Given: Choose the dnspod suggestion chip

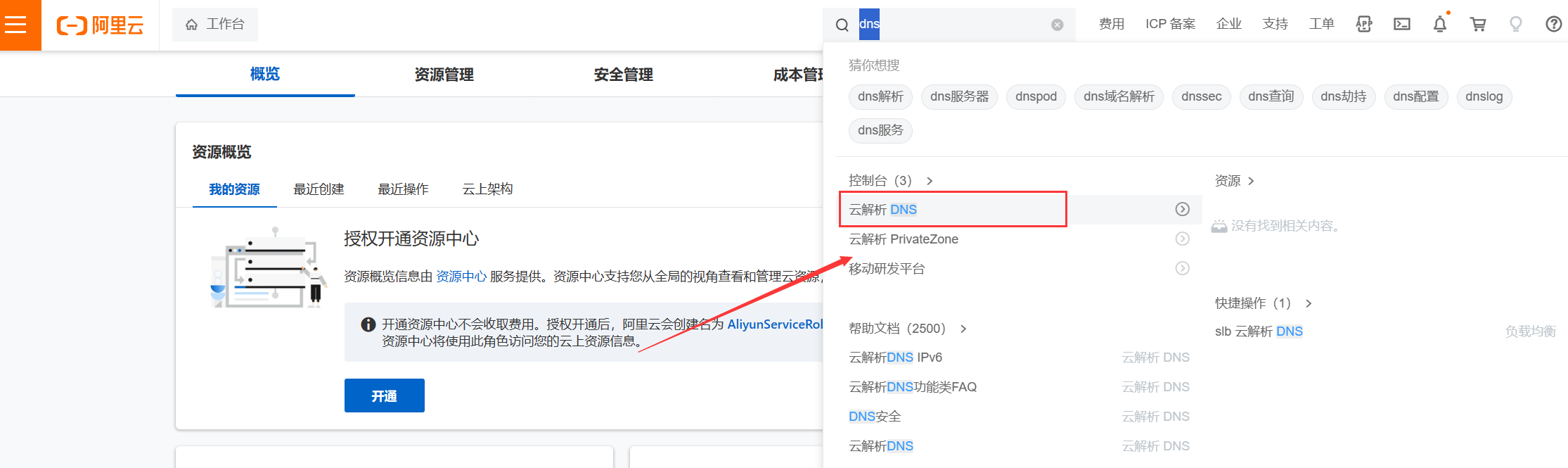Looking at the screenshot, I should (1036, 97).
